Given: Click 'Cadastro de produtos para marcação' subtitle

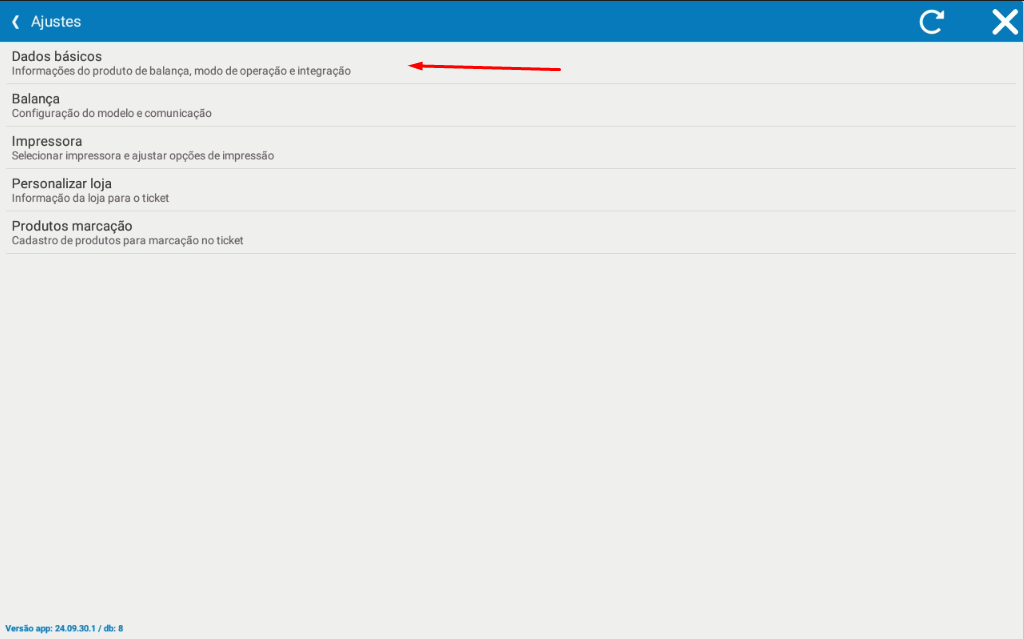Looking at the screenshot, I should (128, 241).
